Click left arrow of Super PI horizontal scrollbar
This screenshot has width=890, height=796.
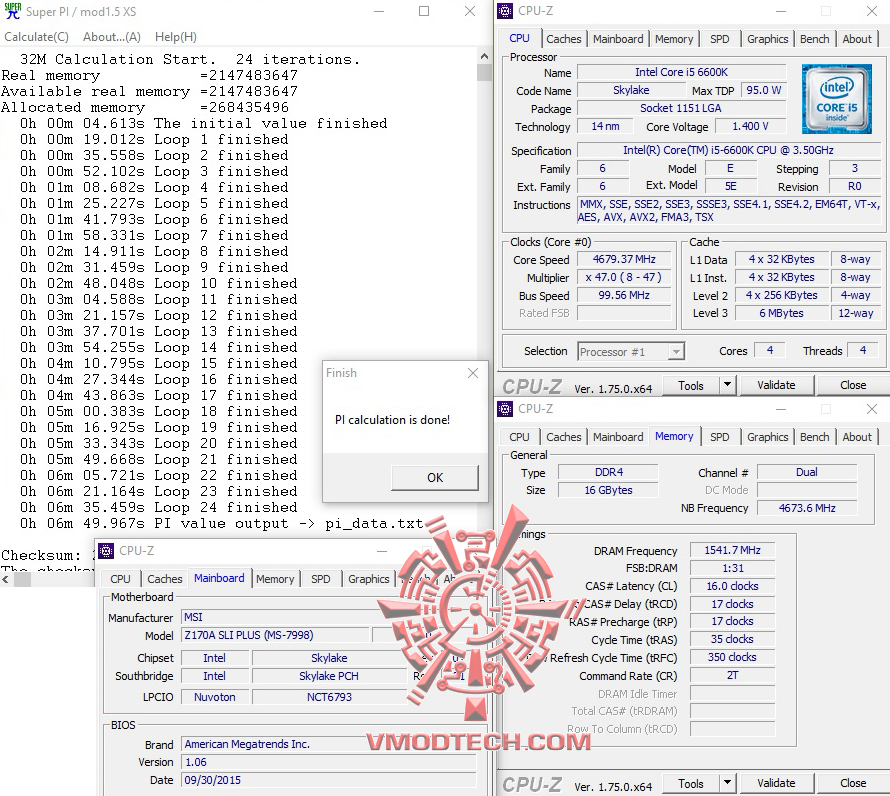point(6,580)
